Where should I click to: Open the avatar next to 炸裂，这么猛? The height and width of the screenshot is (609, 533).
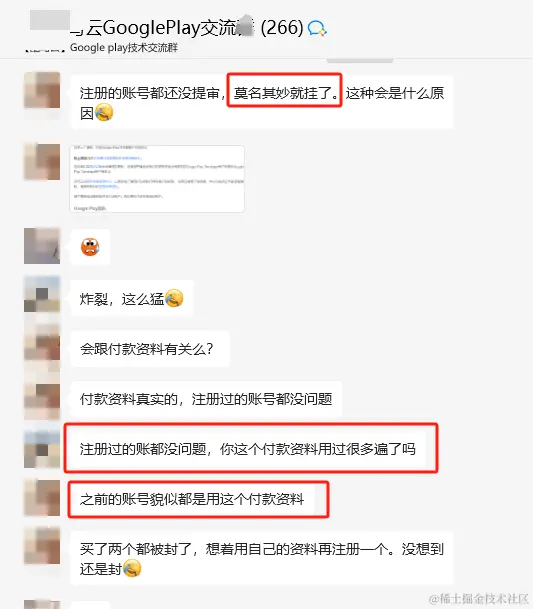pos(42,294)
